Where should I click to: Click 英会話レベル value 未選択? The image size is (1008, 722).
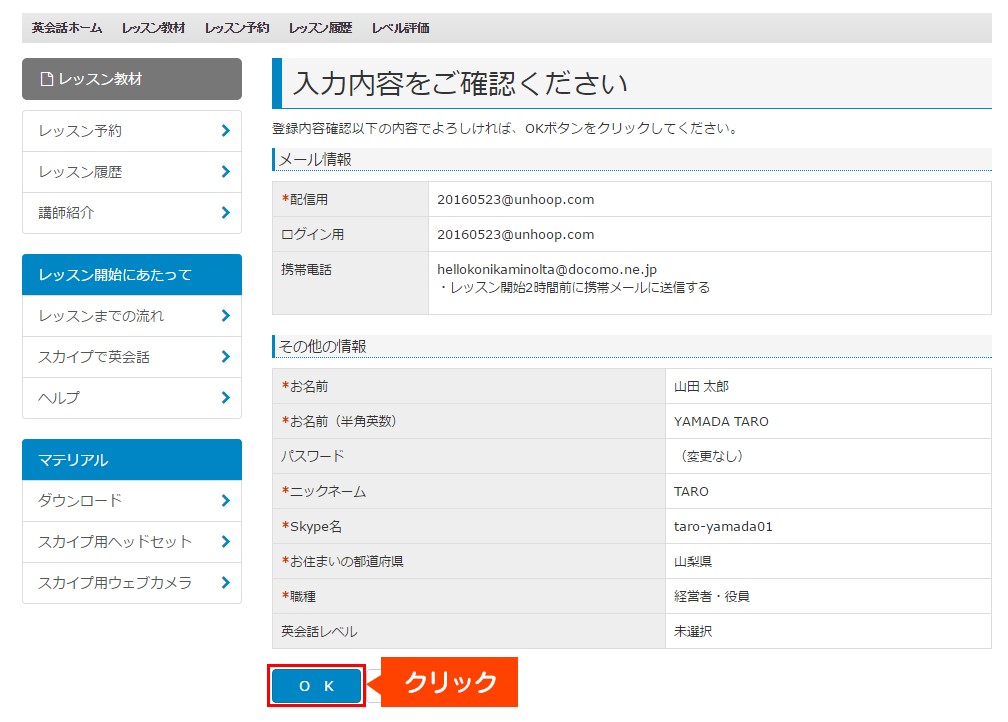693,632
